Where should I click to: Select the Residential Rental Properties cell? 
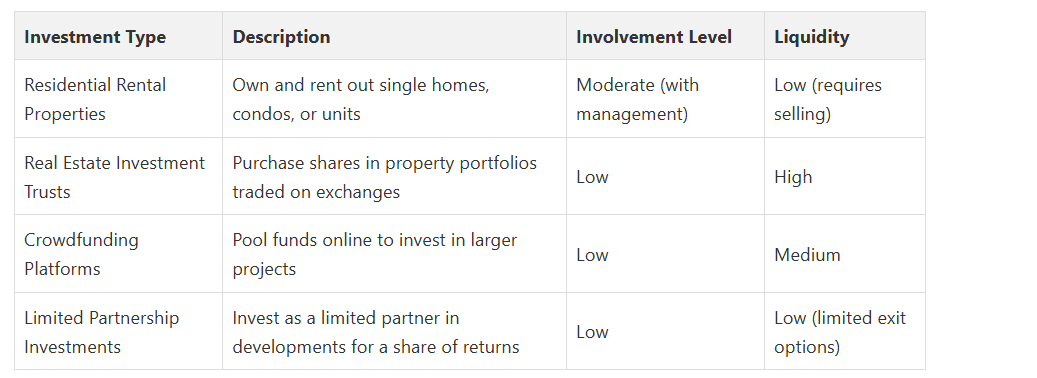118,99
